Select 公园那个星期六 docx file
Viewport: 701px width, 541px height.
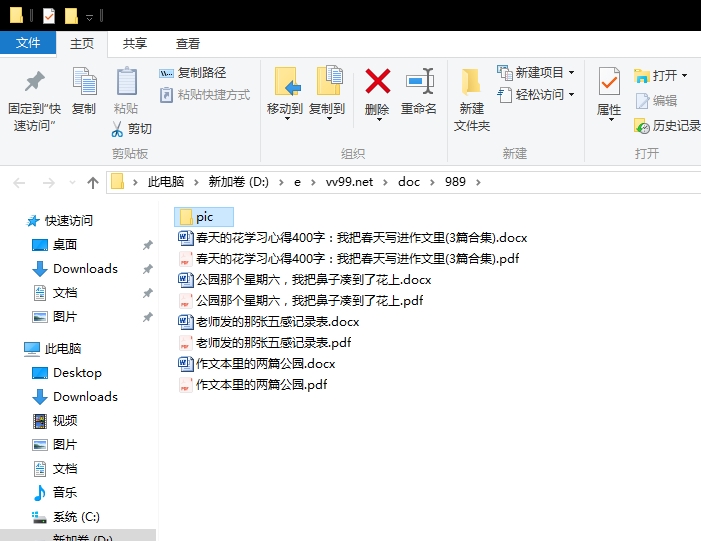305,279
